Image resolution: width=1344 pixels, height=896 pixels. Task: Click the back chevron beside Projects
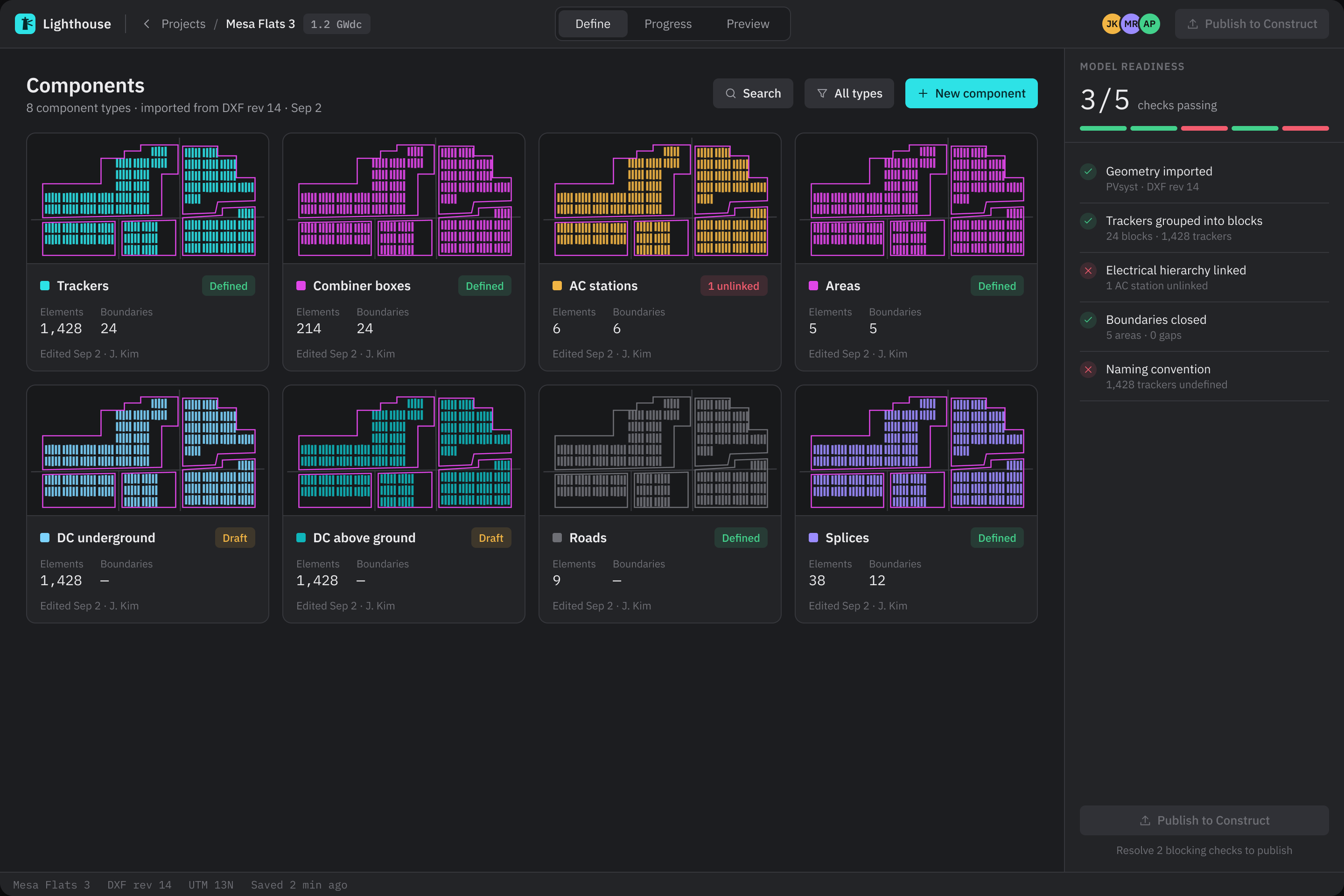click(x=147, y=24)
